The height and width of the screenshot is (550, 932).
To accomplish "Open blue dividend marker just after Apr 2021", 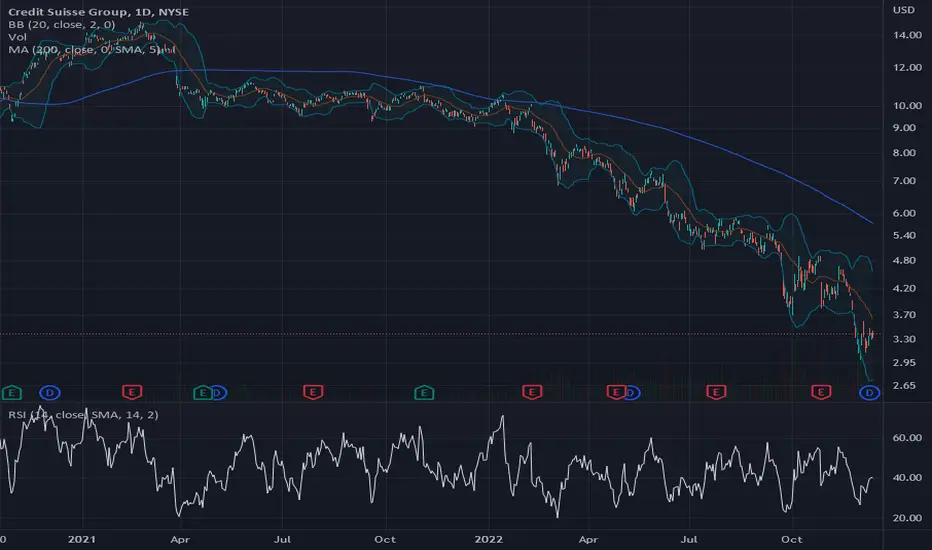I will pyautogui.click(x=219, y=392).
